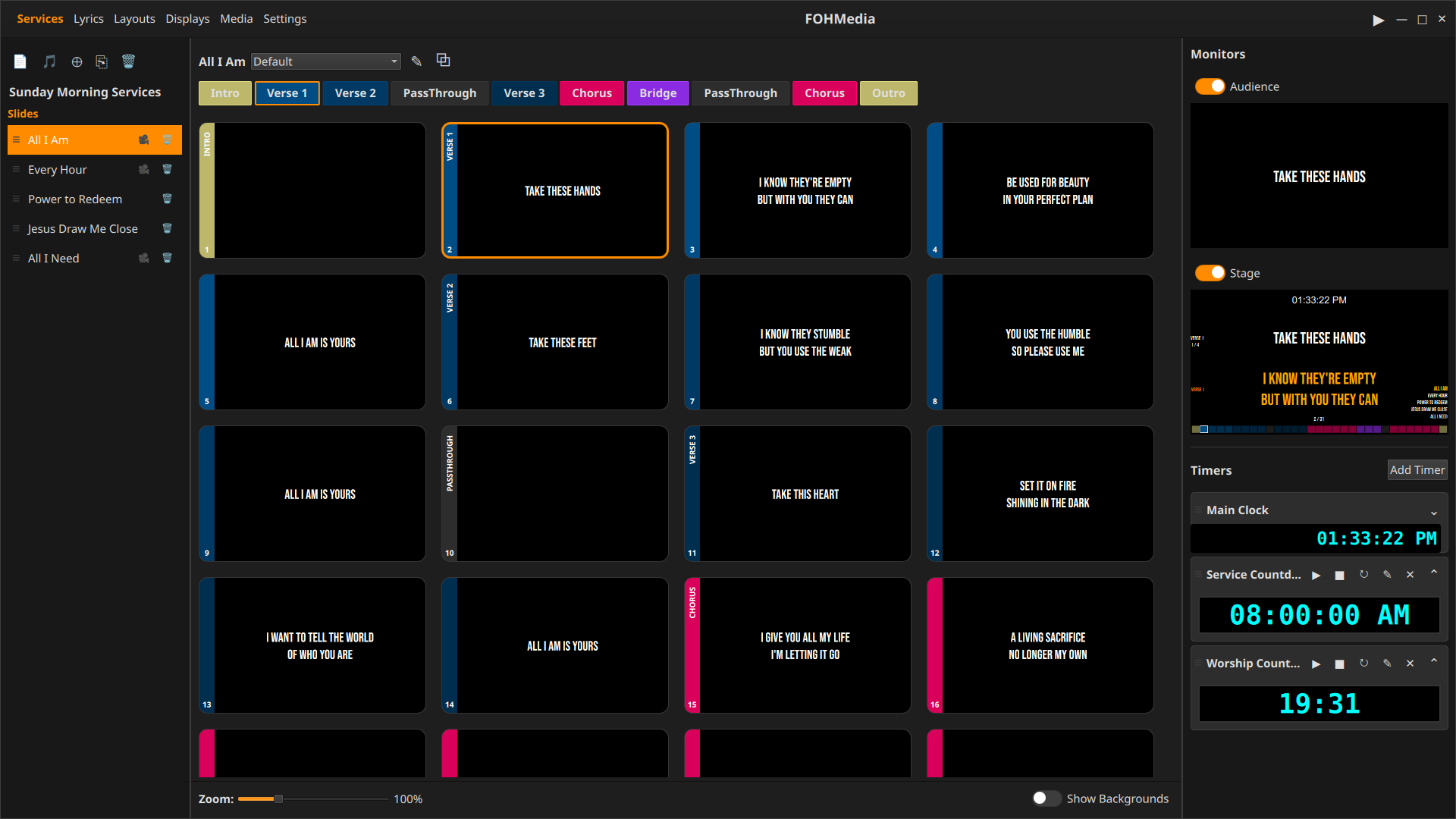Jump to the Outro section
The image size is (1456, 819).
889,93
